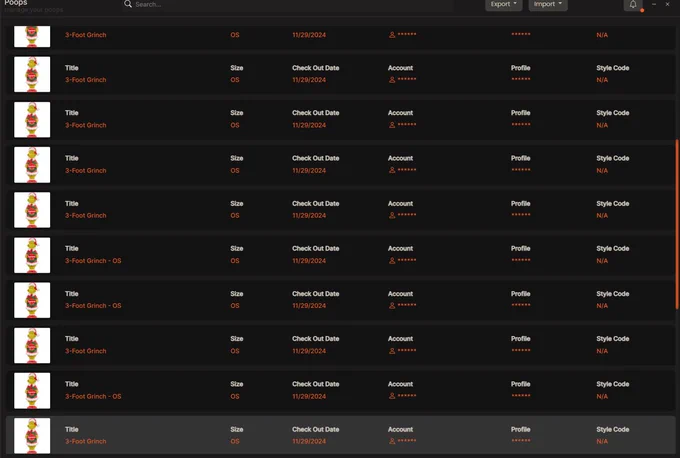
Task: Click the orange vertical scrollbar thumb
Action: pos(677,224)
